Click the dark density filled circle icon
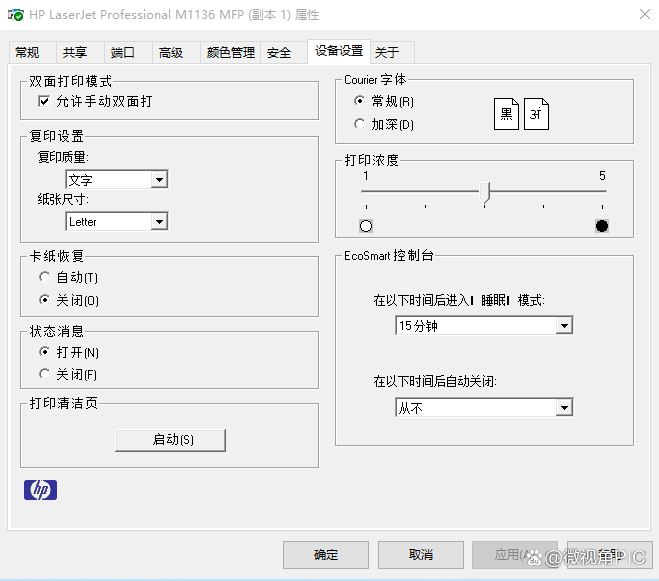The width and height of the screenshot is (659, 581). coord(602,226)
